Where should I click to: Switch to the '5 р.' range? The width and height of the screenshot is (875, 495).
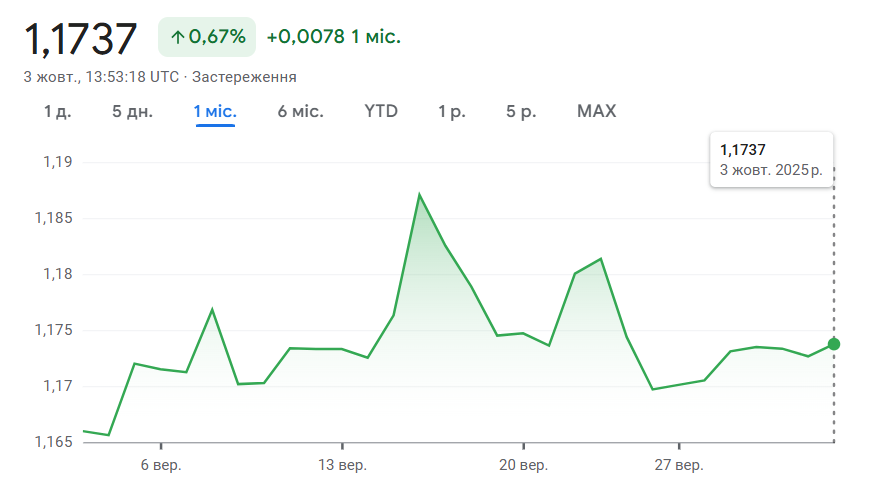[x=521, y=111]
